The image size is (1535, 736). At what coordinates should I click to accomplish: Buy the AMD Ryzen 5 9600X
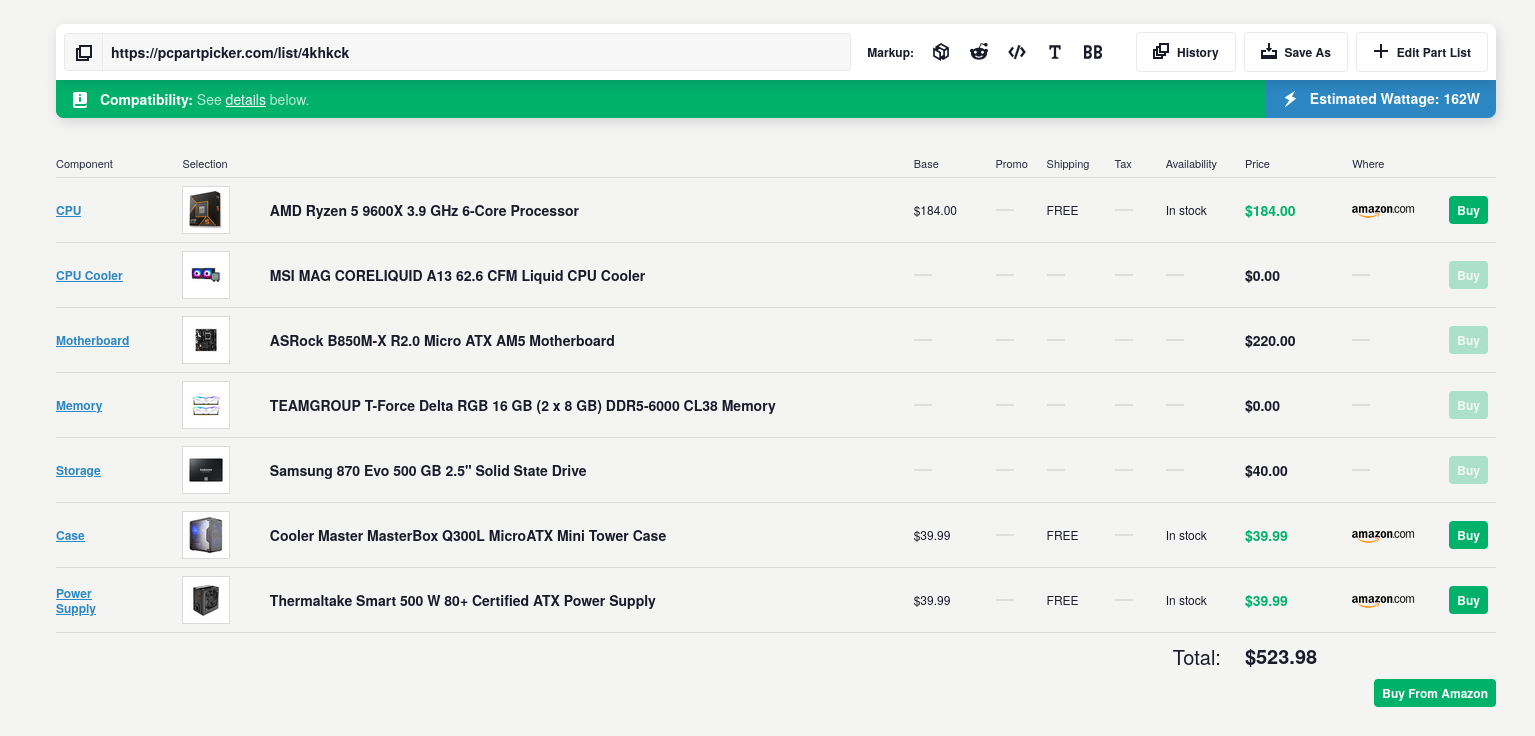pos(1468,210)
